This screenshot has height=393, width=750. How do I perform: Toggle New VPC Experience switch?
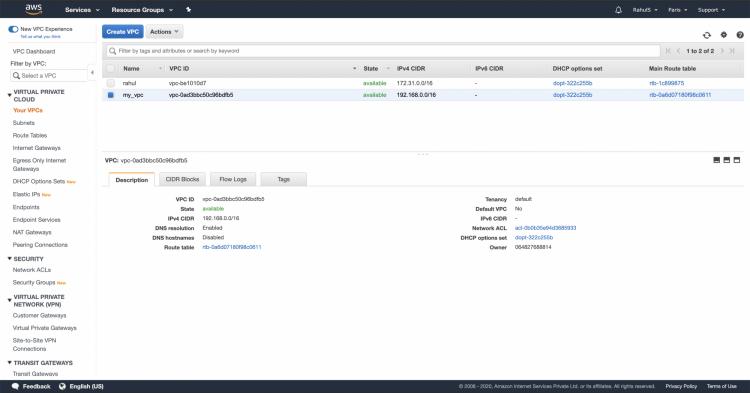pos(13,29)
